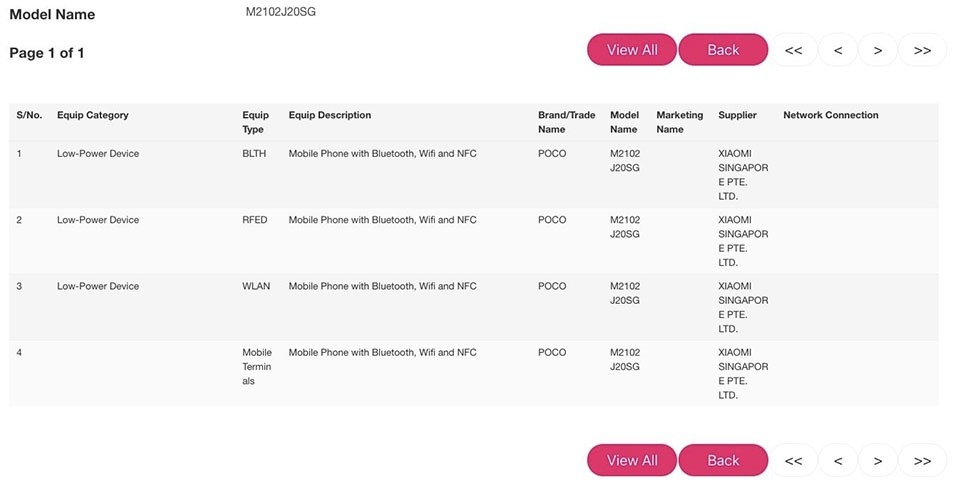Select the Equip Description column header
This screenshot has height=489, width=960.
pyautogui.click(x=329, y=115)
